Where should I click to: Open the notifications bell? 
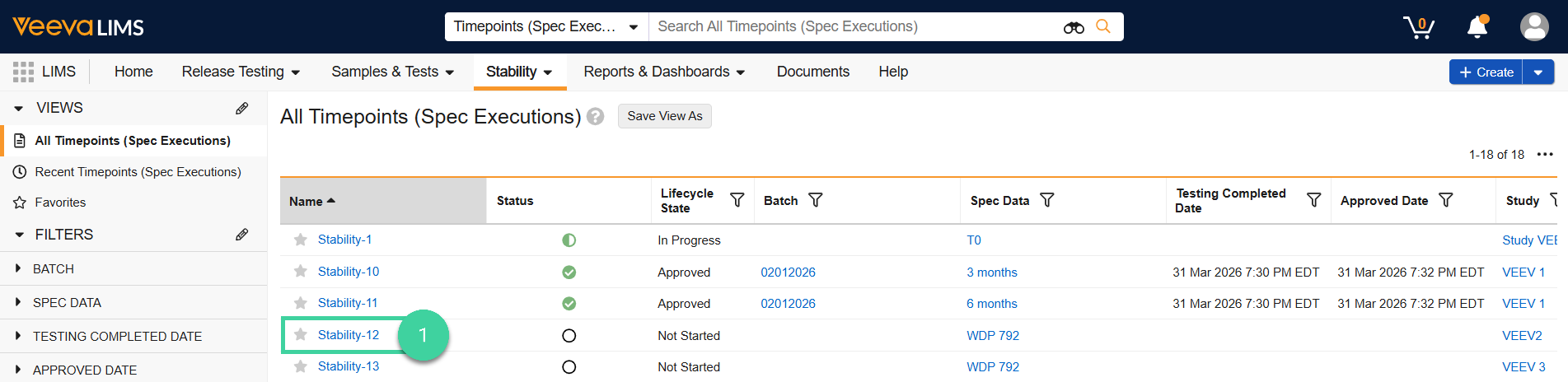click(1477, 27)
